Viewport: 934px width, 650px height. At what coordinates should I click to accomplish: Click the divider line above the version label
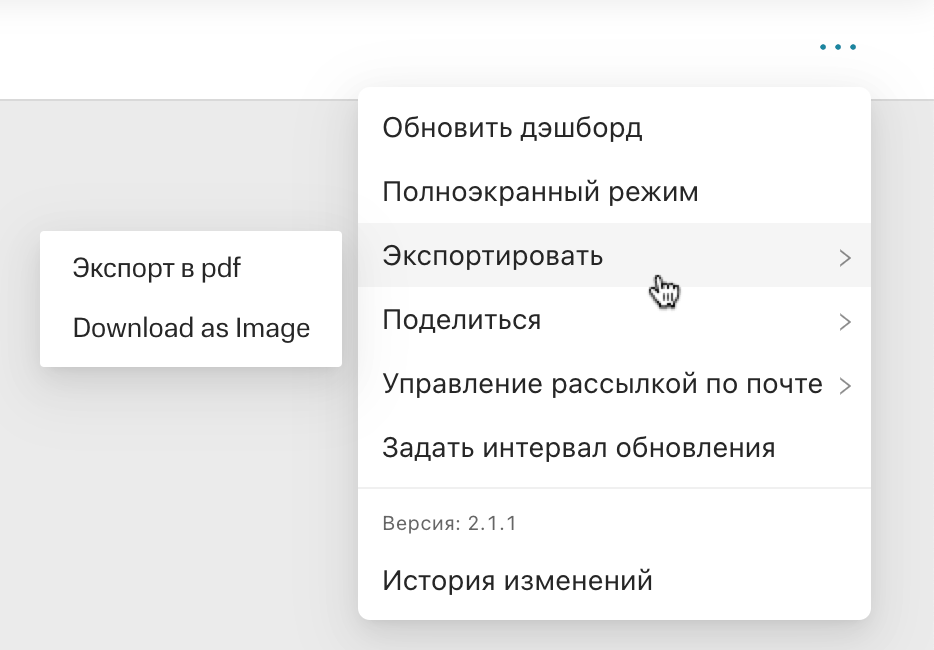614,489
